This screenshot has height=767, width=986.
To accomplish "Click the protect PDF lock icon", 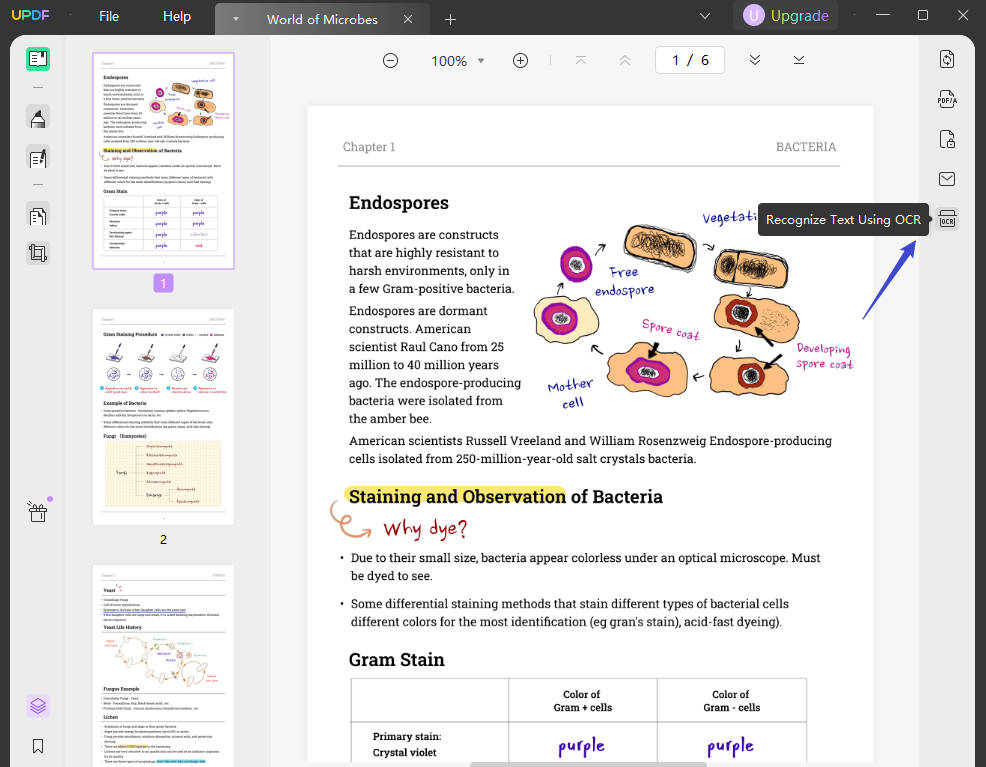I will tap(947, 139).
